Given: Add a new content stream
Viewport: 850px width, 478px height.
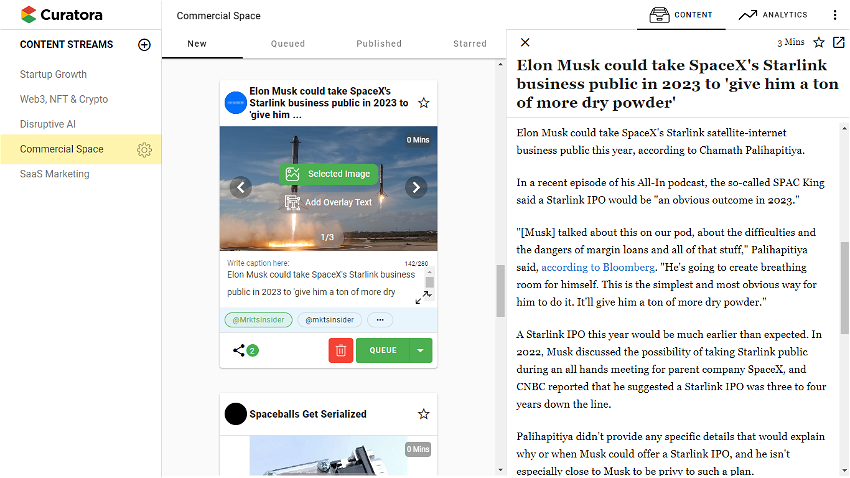Looking at the screenshot, I should click(144, 44).
